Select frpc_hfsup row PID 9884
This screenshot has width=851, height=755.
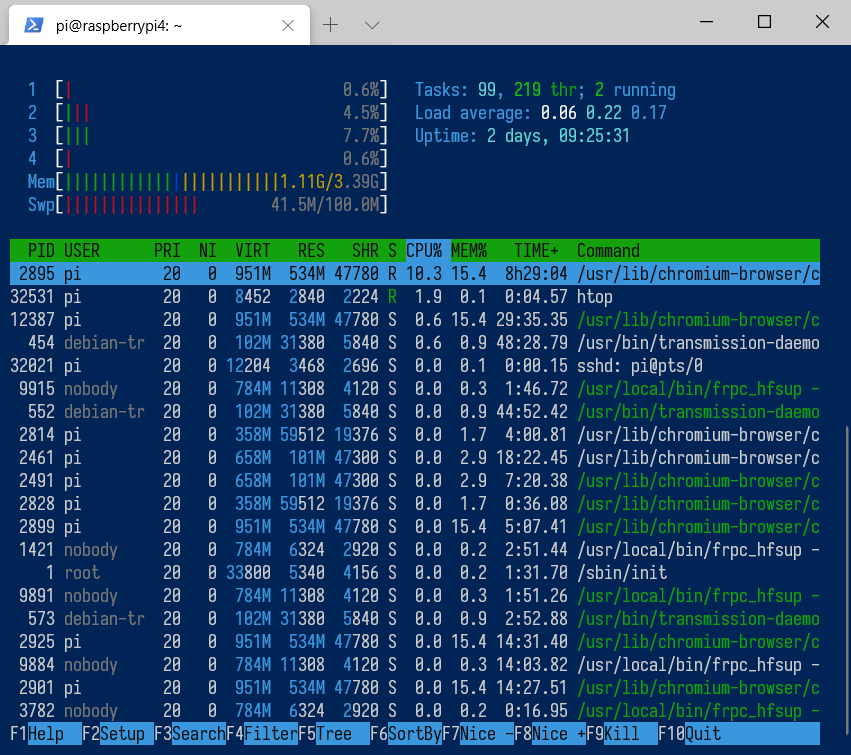click(x=415, y=665)
